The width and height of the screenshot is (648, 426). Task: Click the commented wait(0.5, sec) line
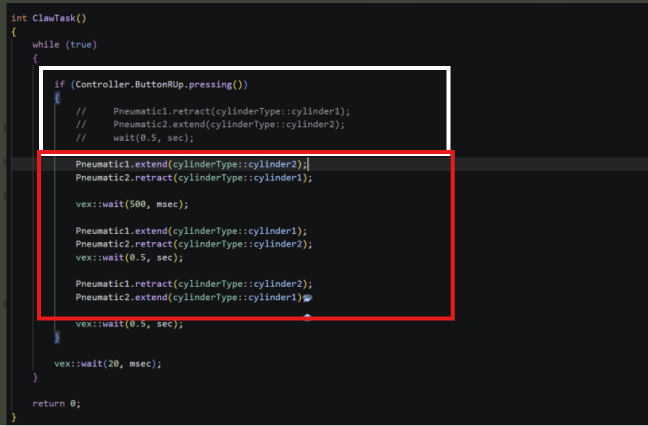tap(135, 138)
